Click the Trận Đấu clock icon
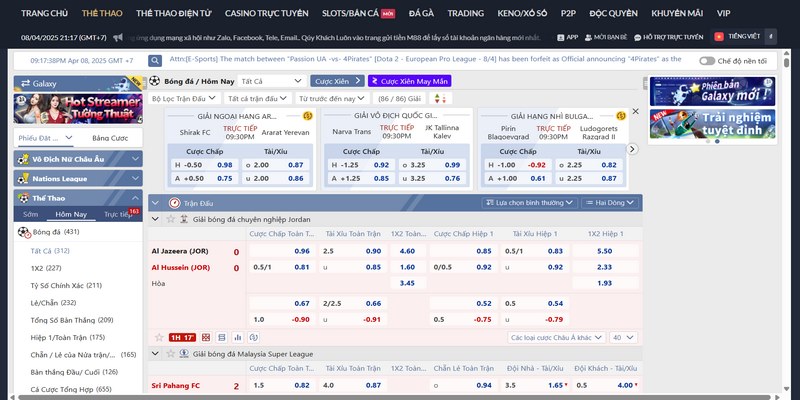 coord(174,203)
